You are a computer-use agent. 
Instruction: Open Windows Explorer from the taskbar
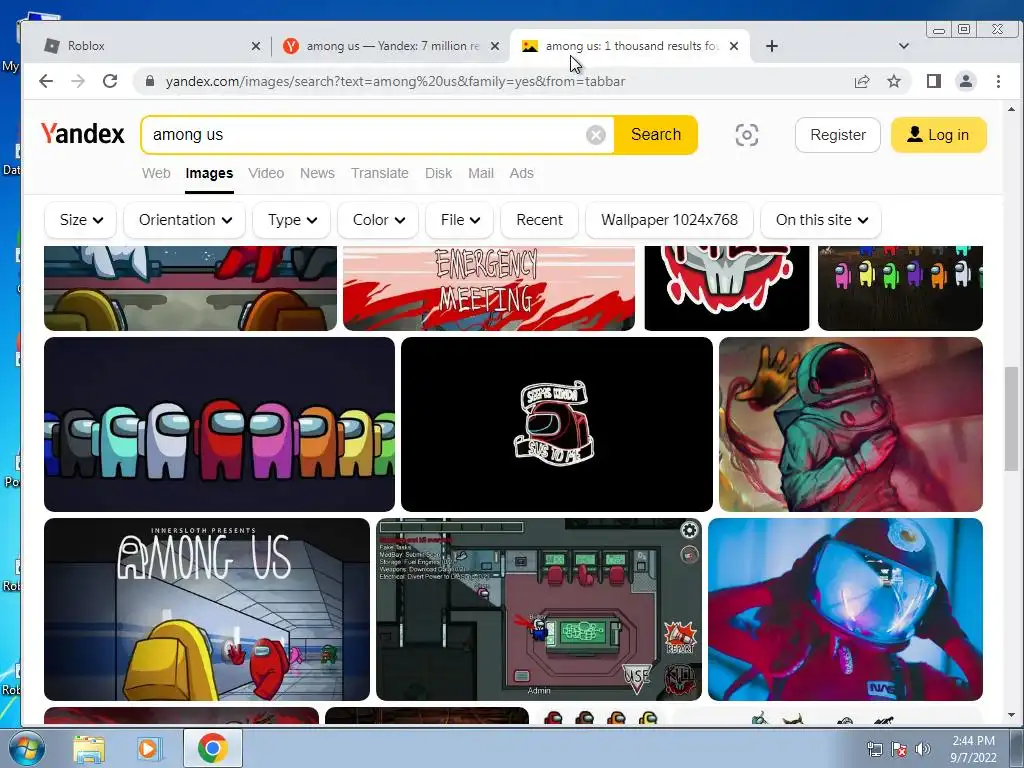point(89,748)
